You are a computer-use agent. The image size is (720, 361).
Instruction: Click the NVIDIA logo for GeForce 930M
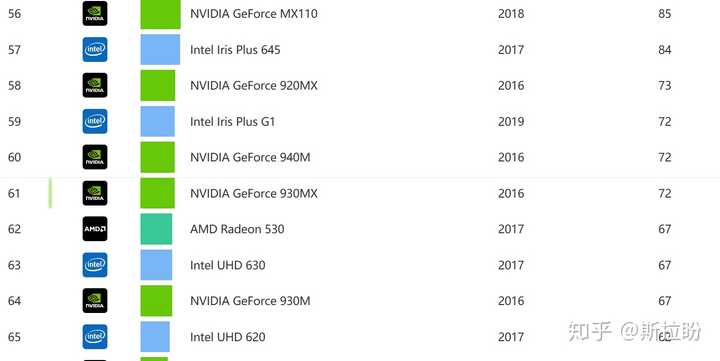point(95,301)
